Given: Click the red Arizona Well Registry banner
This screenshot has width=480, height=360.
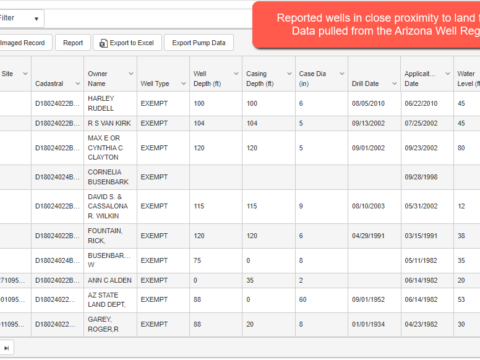Looking at the screenshot, I should [x=366, y=25].
